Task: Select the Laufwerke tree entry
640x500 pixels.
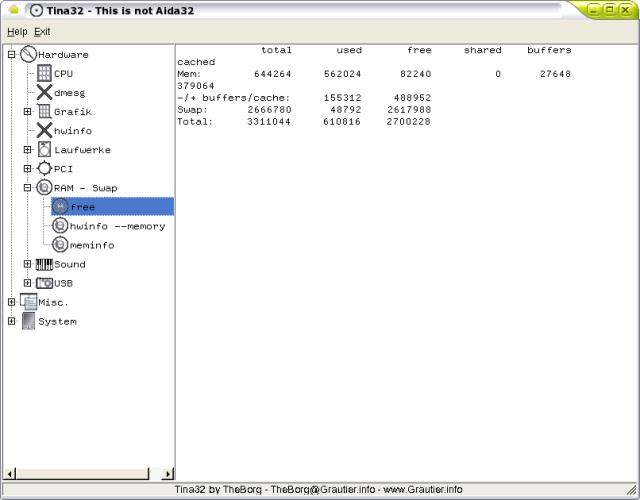Action: 82,150
